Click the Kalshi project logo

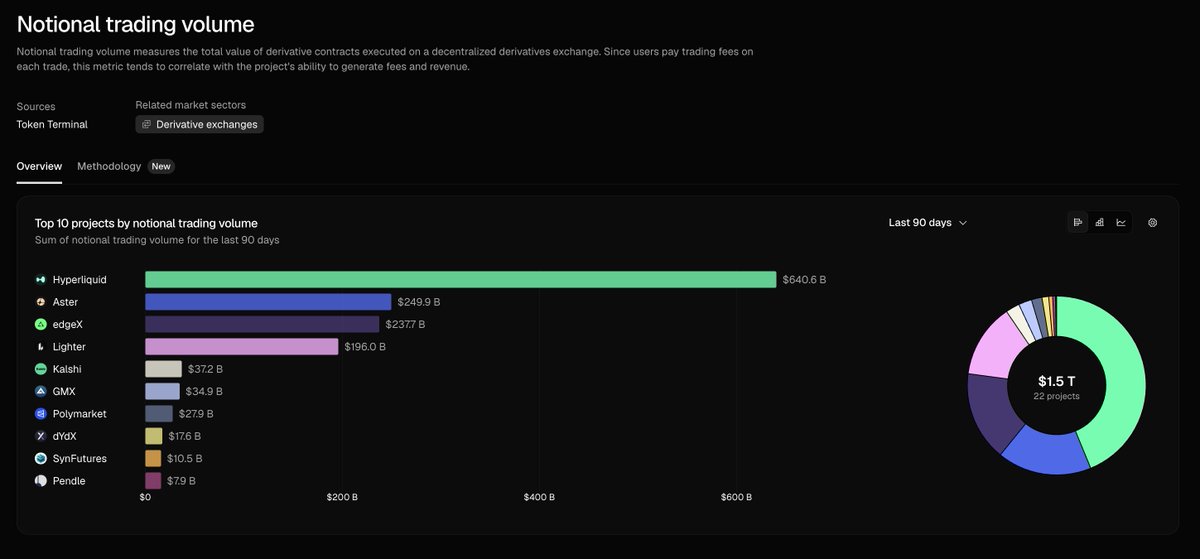pyautogui.click(x=41, y=369)
